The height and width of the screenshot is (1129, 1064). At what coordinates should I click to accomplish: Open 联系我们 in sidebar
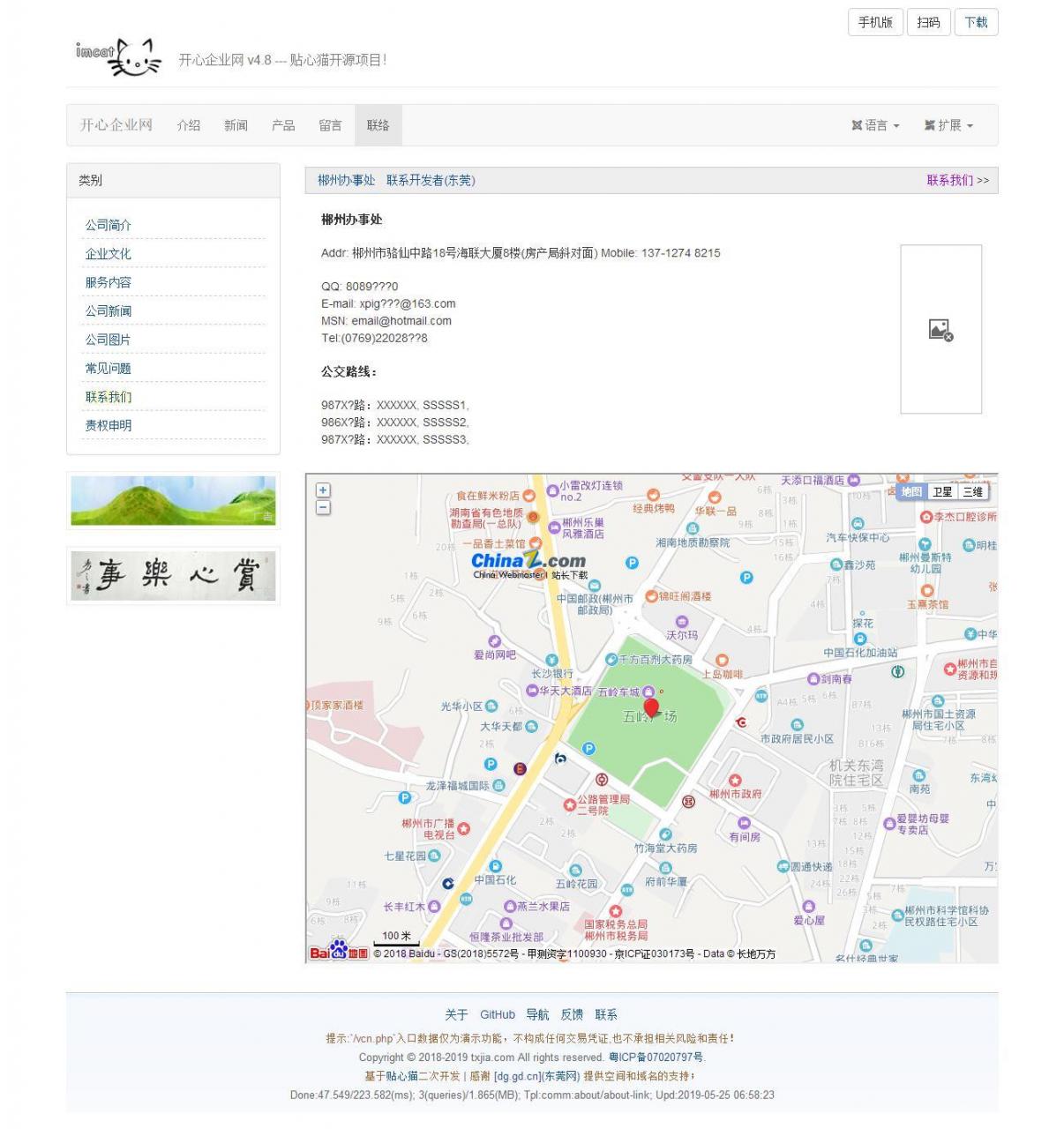[108, 397]
